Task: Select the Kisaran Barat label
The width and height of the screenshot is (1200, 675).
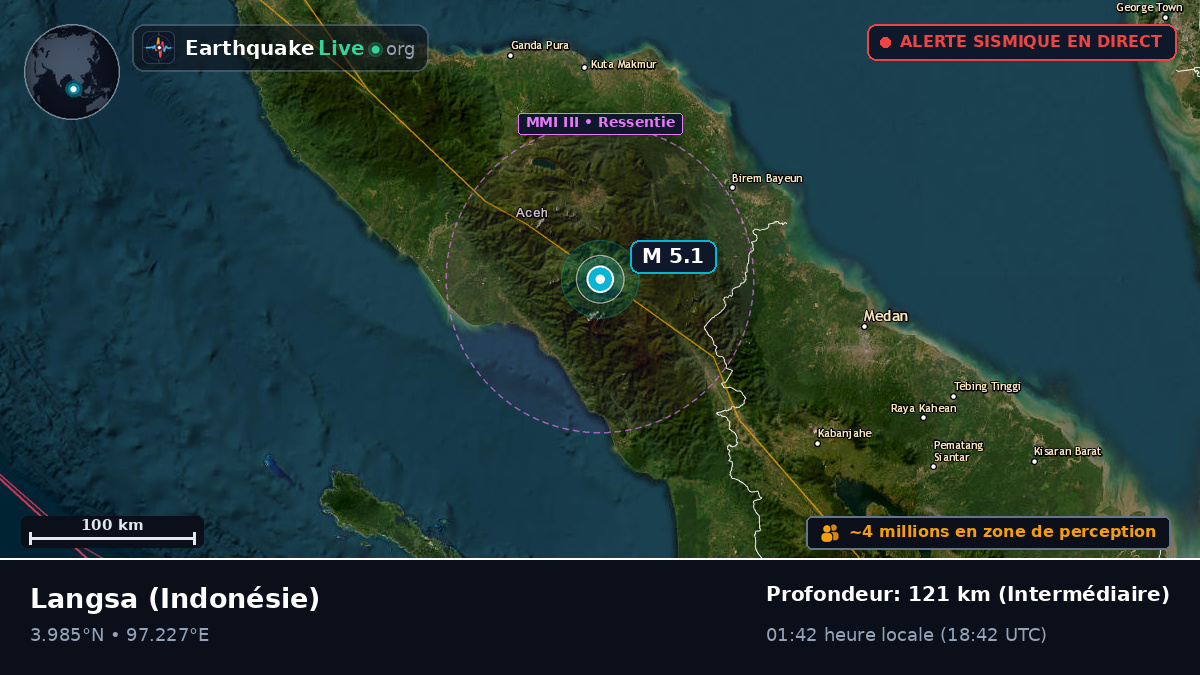Action: click(1067, 451)
